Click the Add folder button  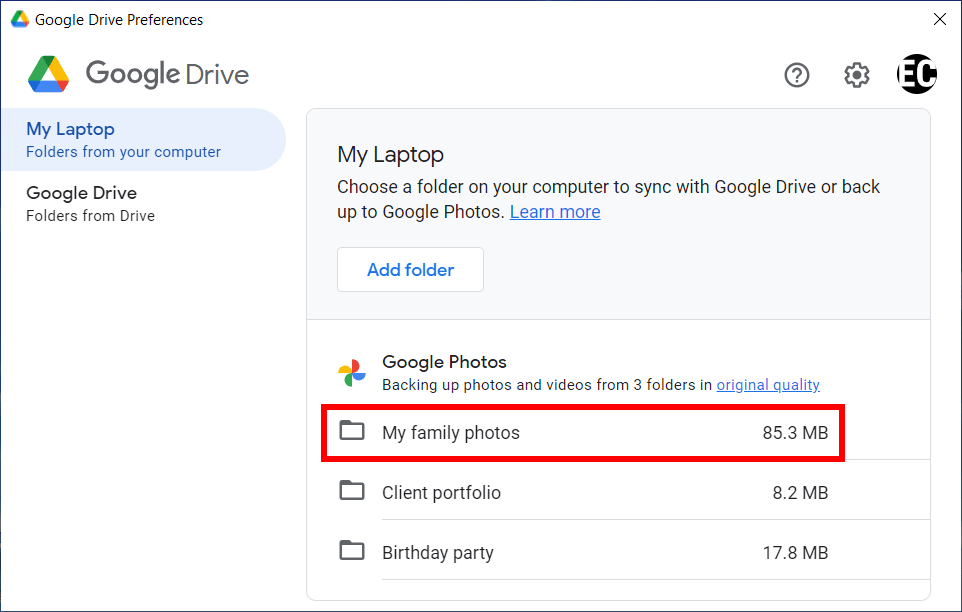[x=410, y=270]
